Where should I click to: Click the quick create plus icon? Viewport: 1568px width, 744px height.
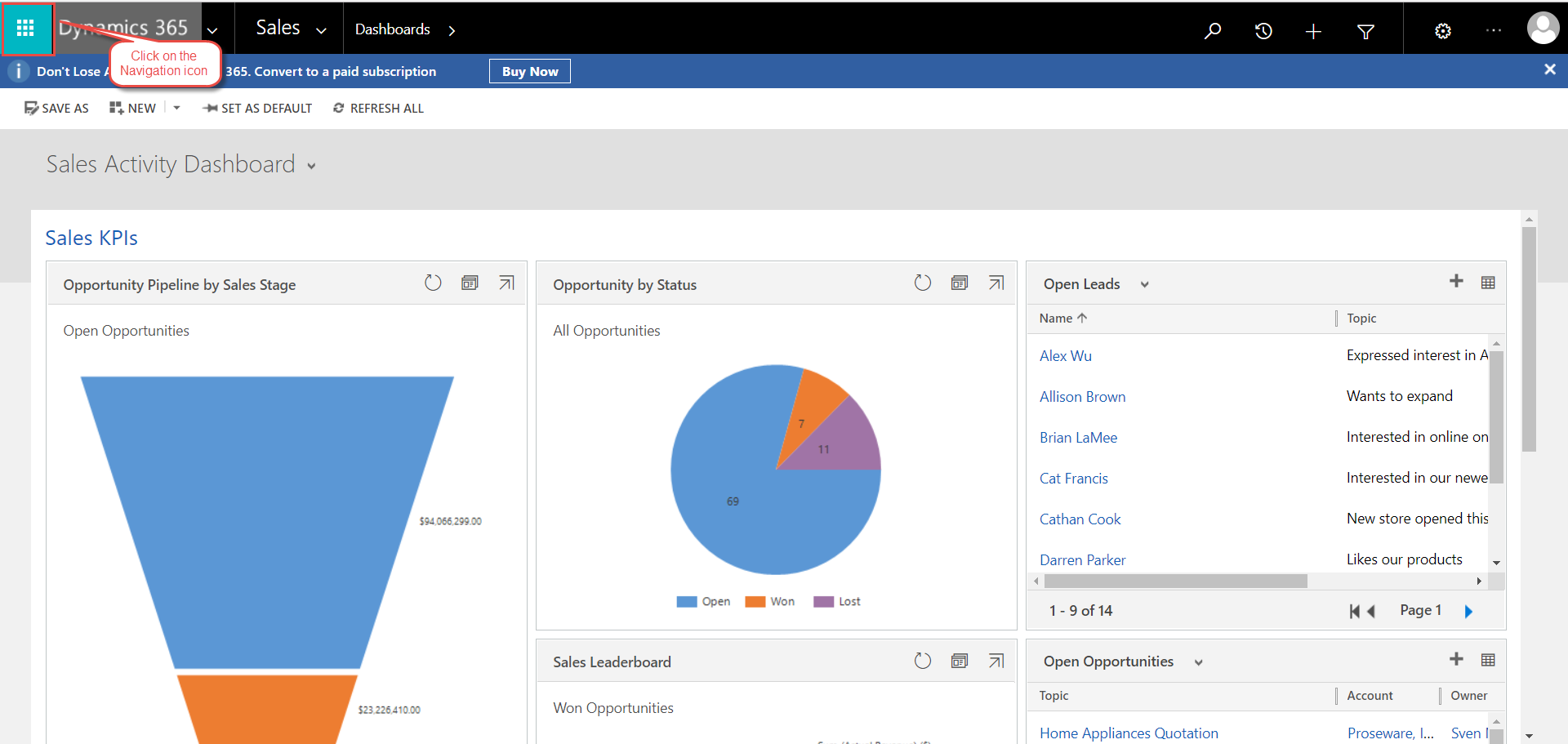coord(1313,30)
